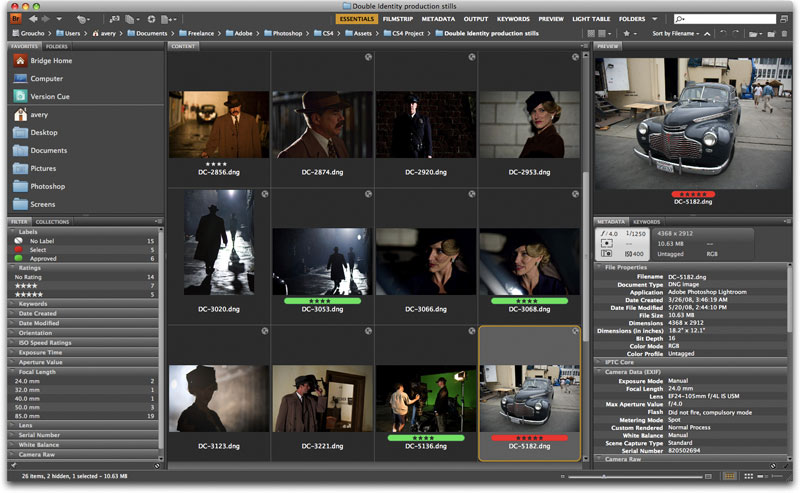Image resolution: width=800 pixels, height=493 pixels.
Task: Toggle the No Label filter
Action: [42, 241]
